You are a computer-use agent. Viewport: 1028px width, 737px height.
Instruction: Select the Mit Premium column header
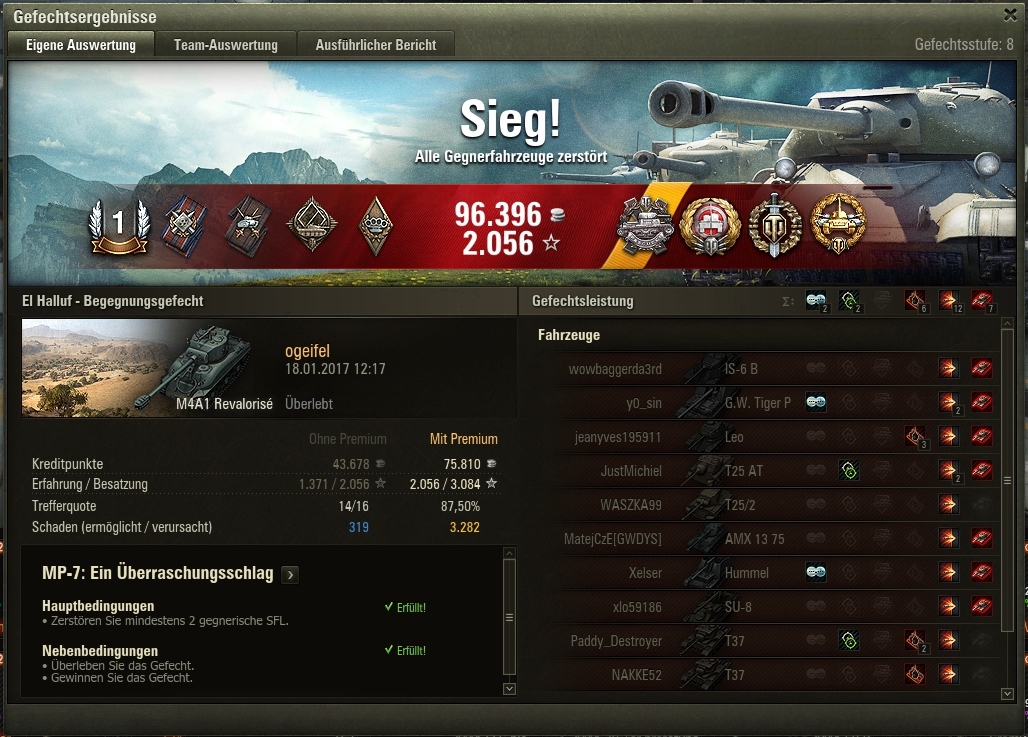click(464, 439)
